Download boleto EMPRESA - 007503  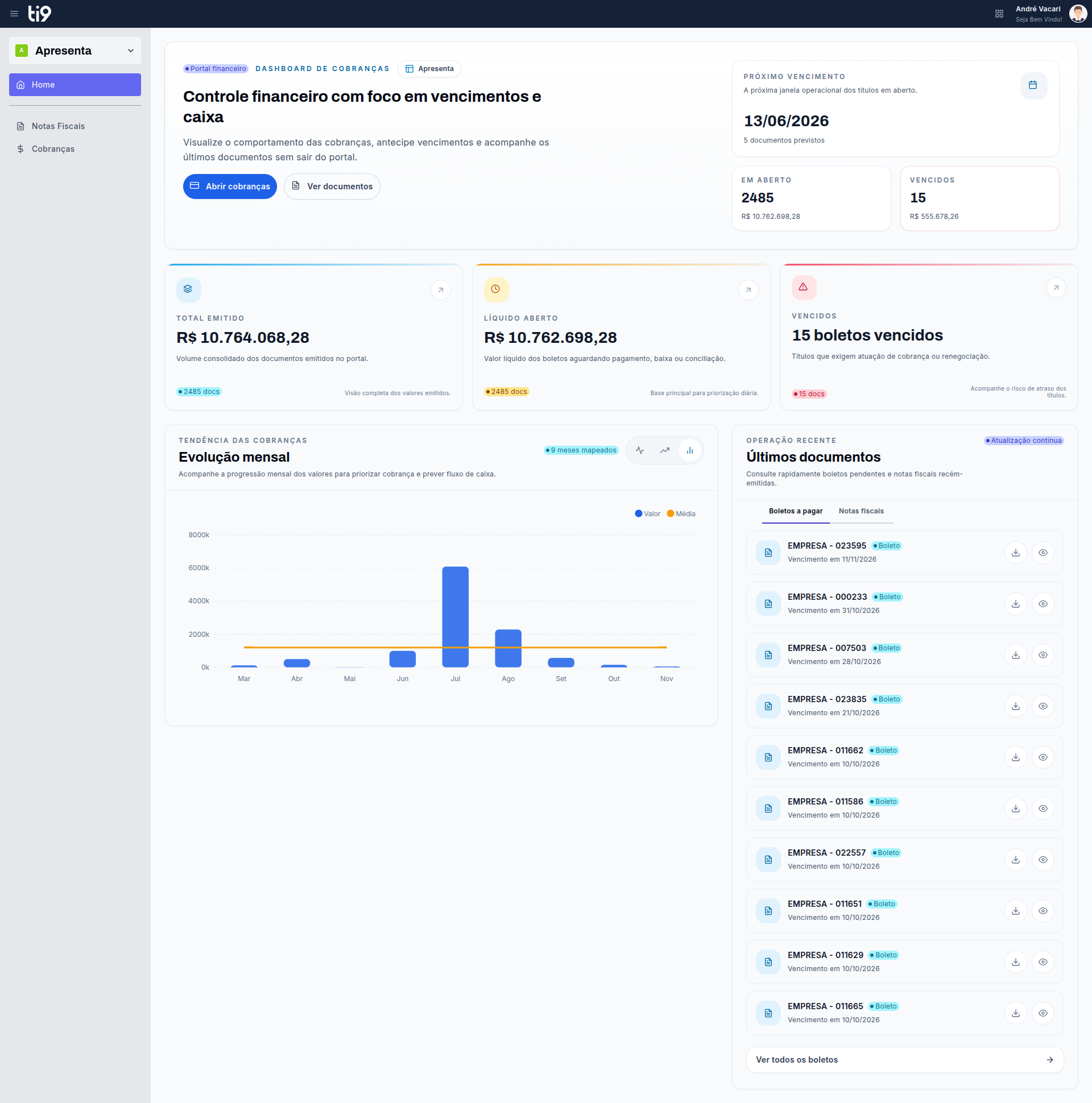click(1015, 656)
